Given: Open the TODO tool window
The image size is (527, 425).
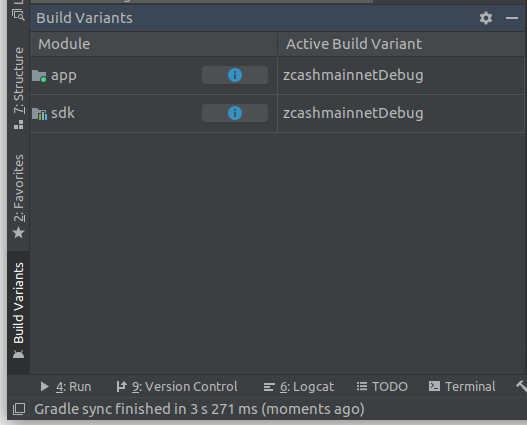Looking at the screenshot, I should [x=382, y=387].
